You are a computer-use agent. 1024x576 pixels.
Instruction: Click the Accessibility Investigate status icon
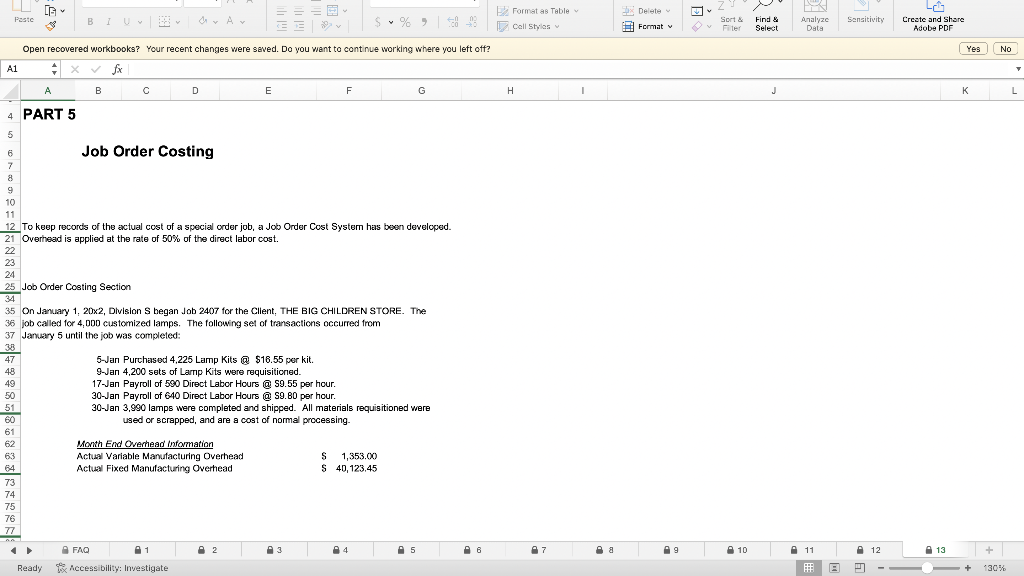(x=61, y=568)
